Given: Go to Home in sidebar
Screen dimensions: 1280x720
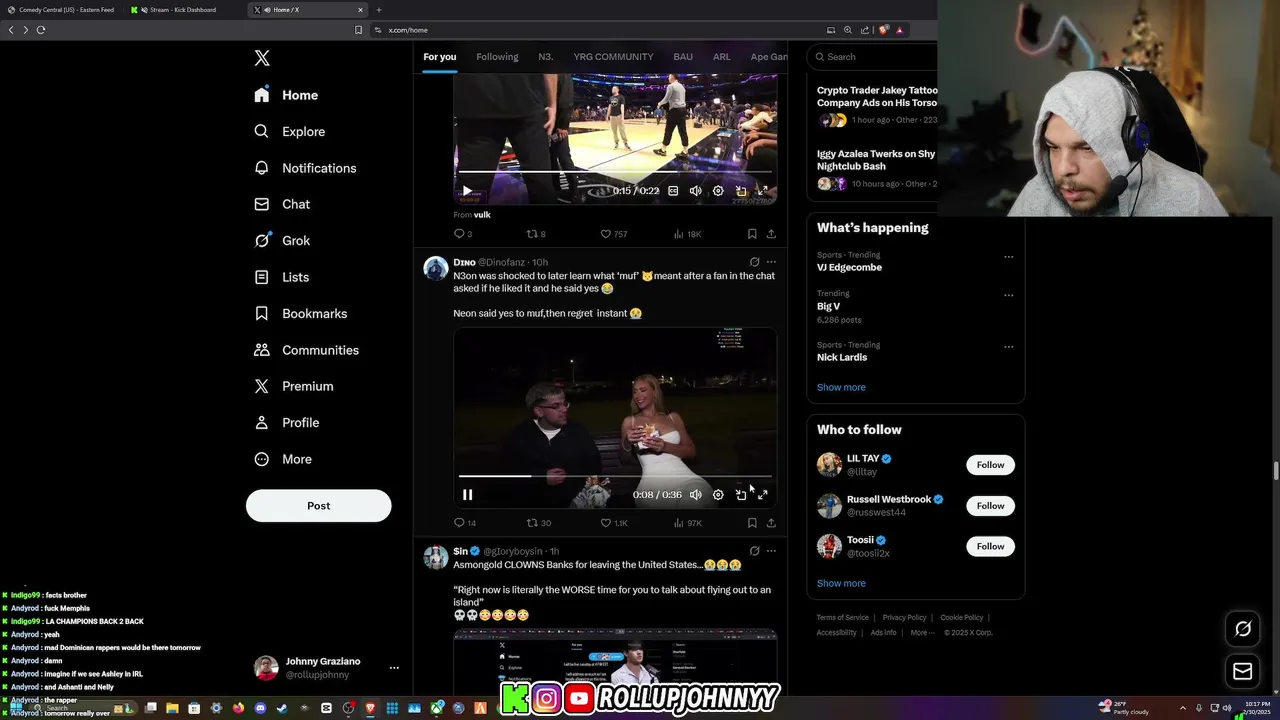Looking at the screenshot, I should click(x=286, y=95).
